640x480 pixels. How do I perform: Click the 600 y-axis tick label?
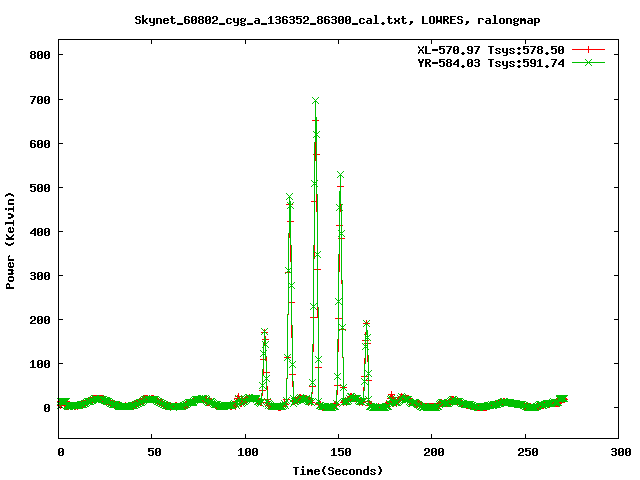[x=40, y=144]
